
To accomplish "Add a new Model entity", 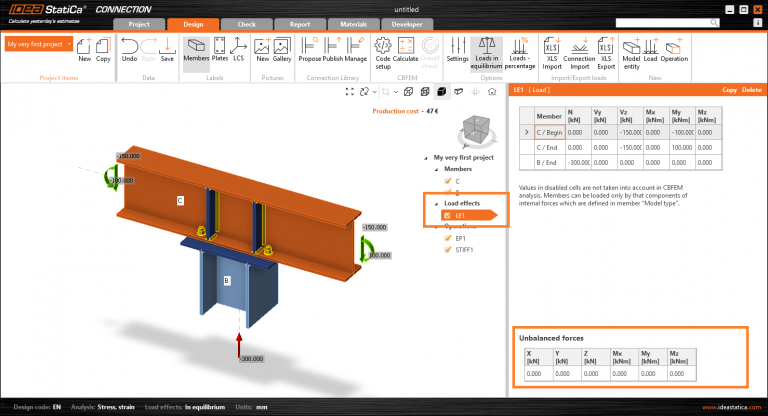I will [631, 53].
